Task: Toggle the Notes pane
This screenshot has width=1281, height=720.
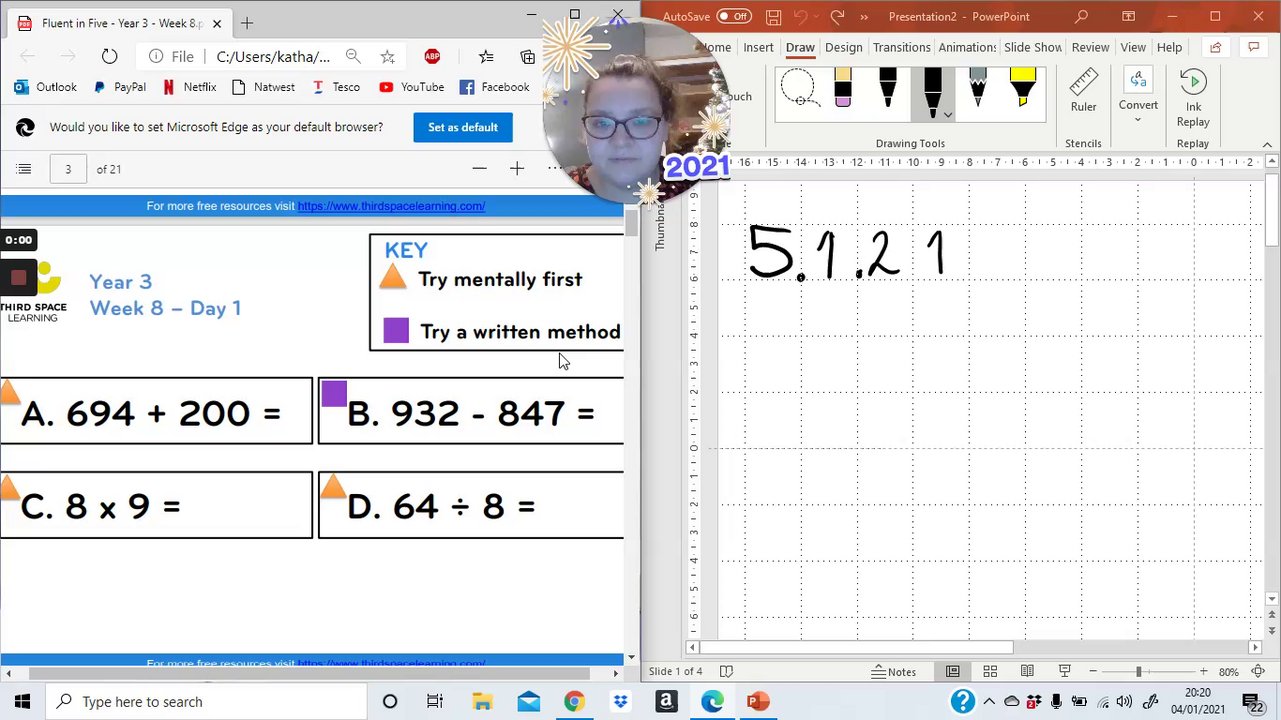Action: [894, 672]
